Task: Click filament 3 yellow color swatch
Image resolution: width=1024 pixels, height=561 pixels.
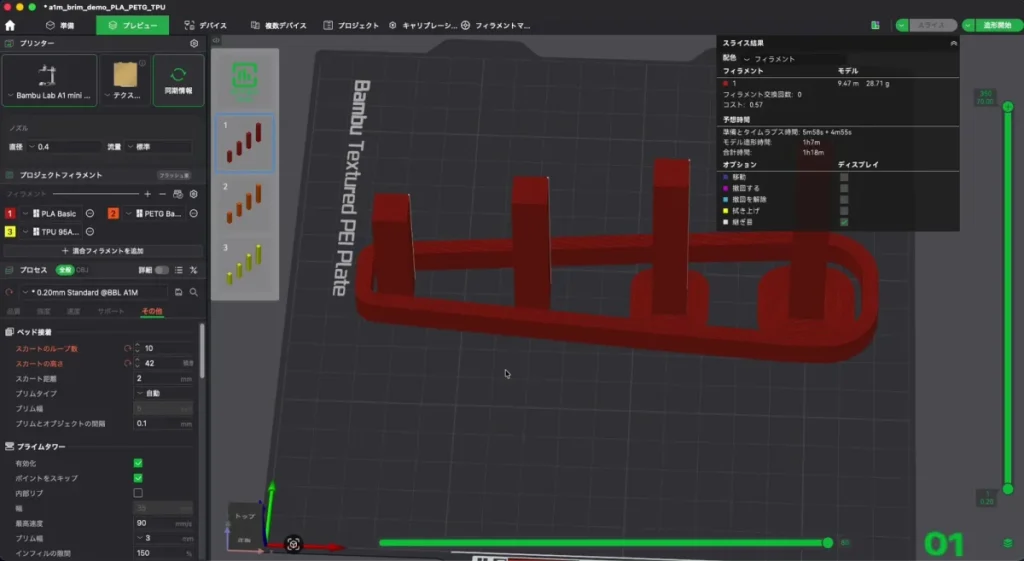Action: pyautogui.click(x=10, y=232)
